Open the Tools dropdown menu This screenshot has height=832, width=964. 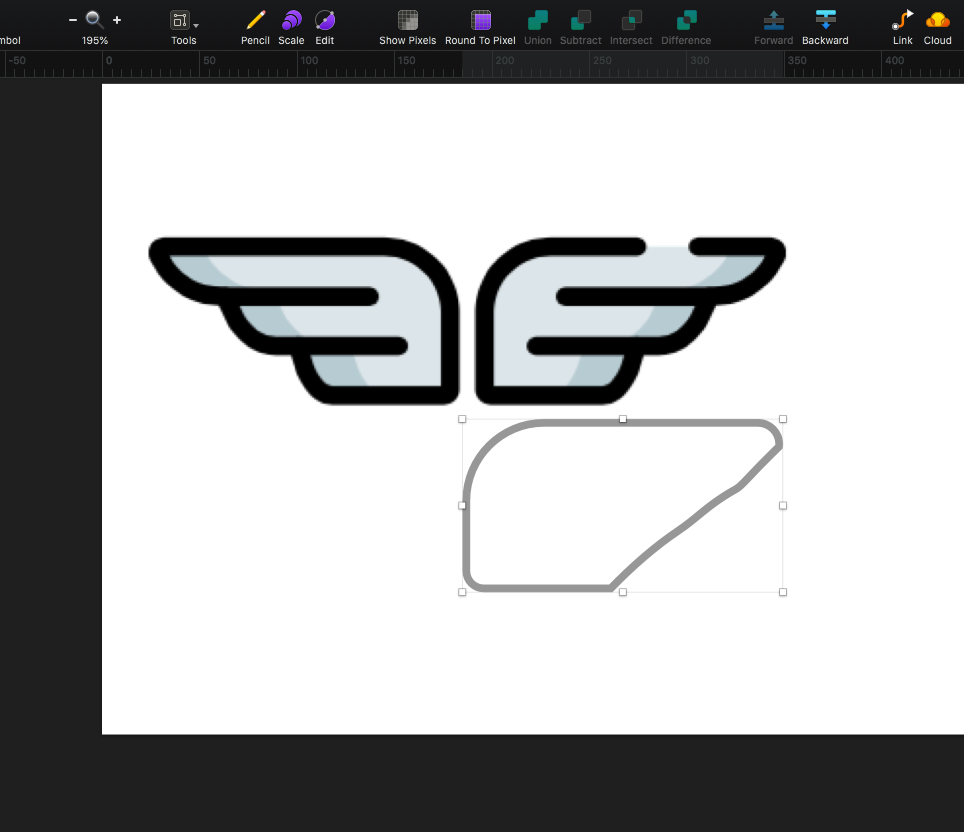[184, 21]
